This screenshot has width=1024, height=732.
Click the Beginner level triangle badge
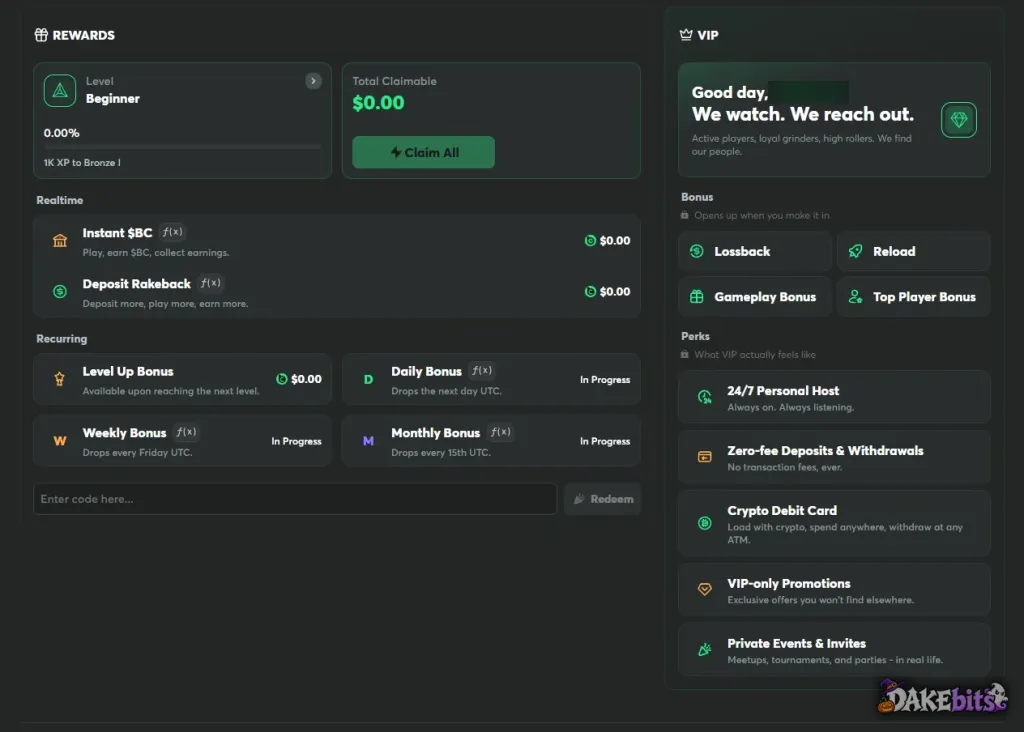[x=60, y=91]
